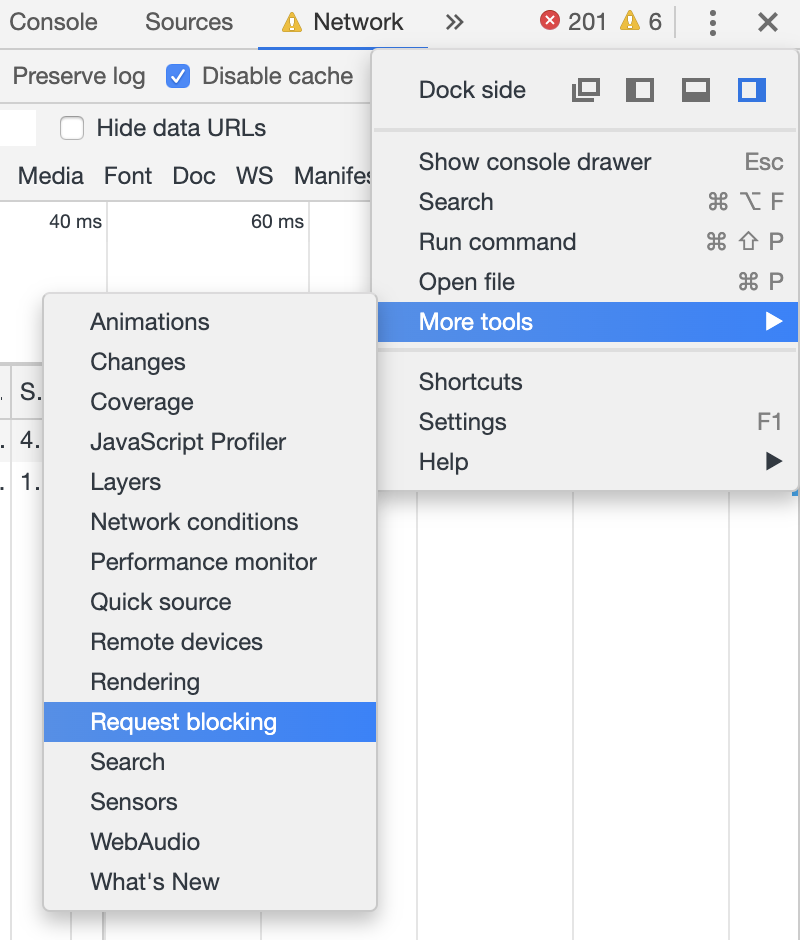The image size is (800, 940).
Task: Undock DevTools into separate window icon
Action: (585, 90)
